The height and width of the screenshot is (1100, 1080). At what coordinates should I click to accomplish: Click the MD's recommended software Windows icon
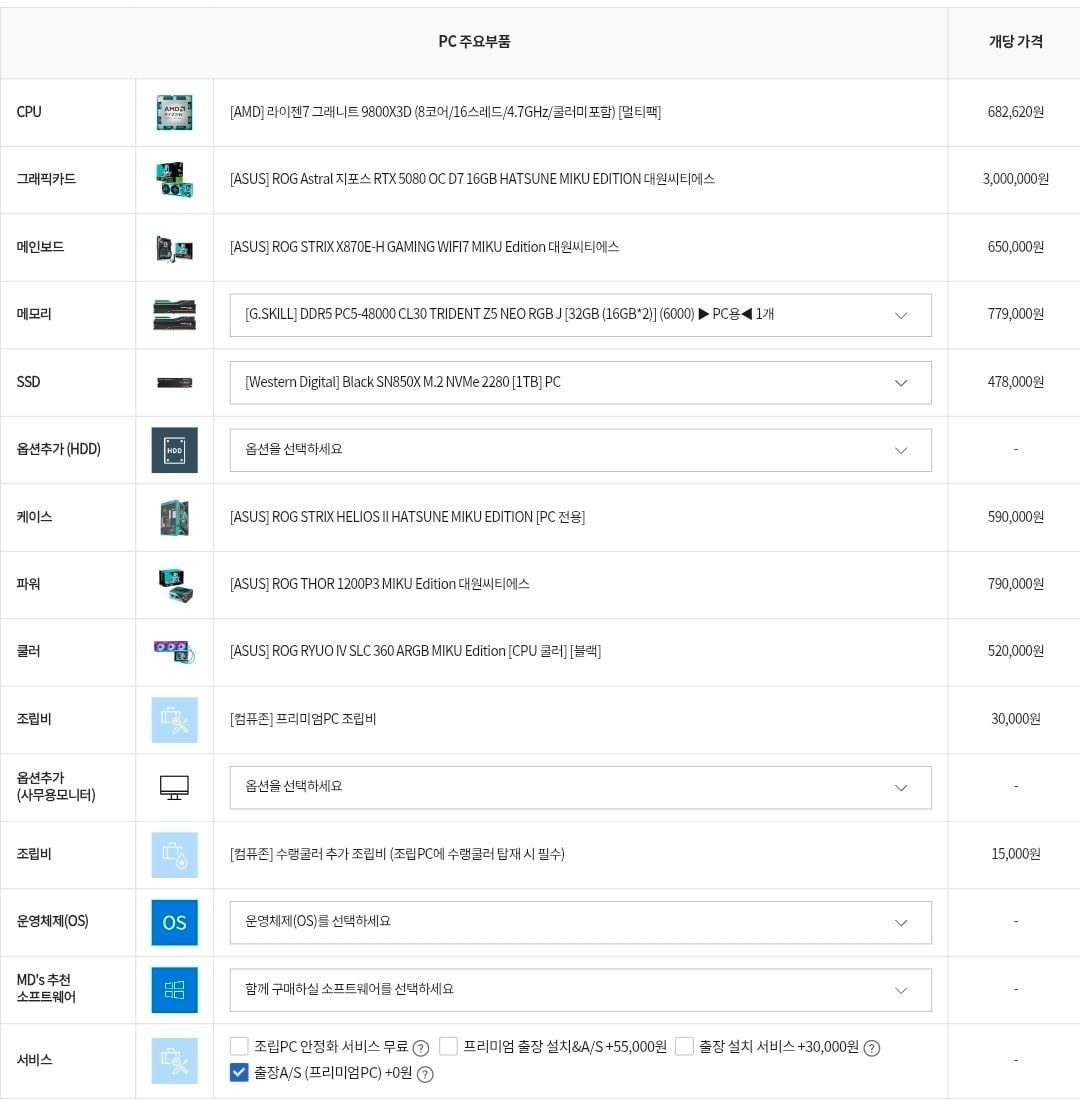click(174, 990)
